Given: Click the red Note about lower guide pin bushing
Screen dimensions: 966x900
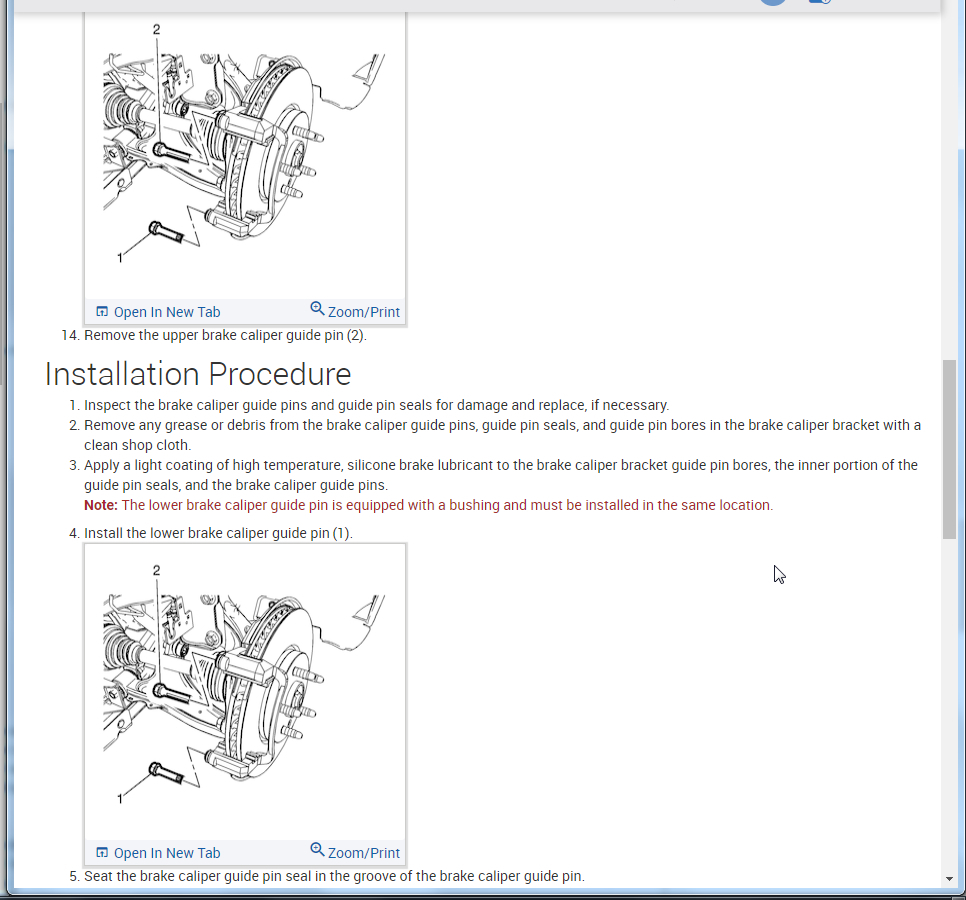Looking at the screenshot, I should click(428, 505).
